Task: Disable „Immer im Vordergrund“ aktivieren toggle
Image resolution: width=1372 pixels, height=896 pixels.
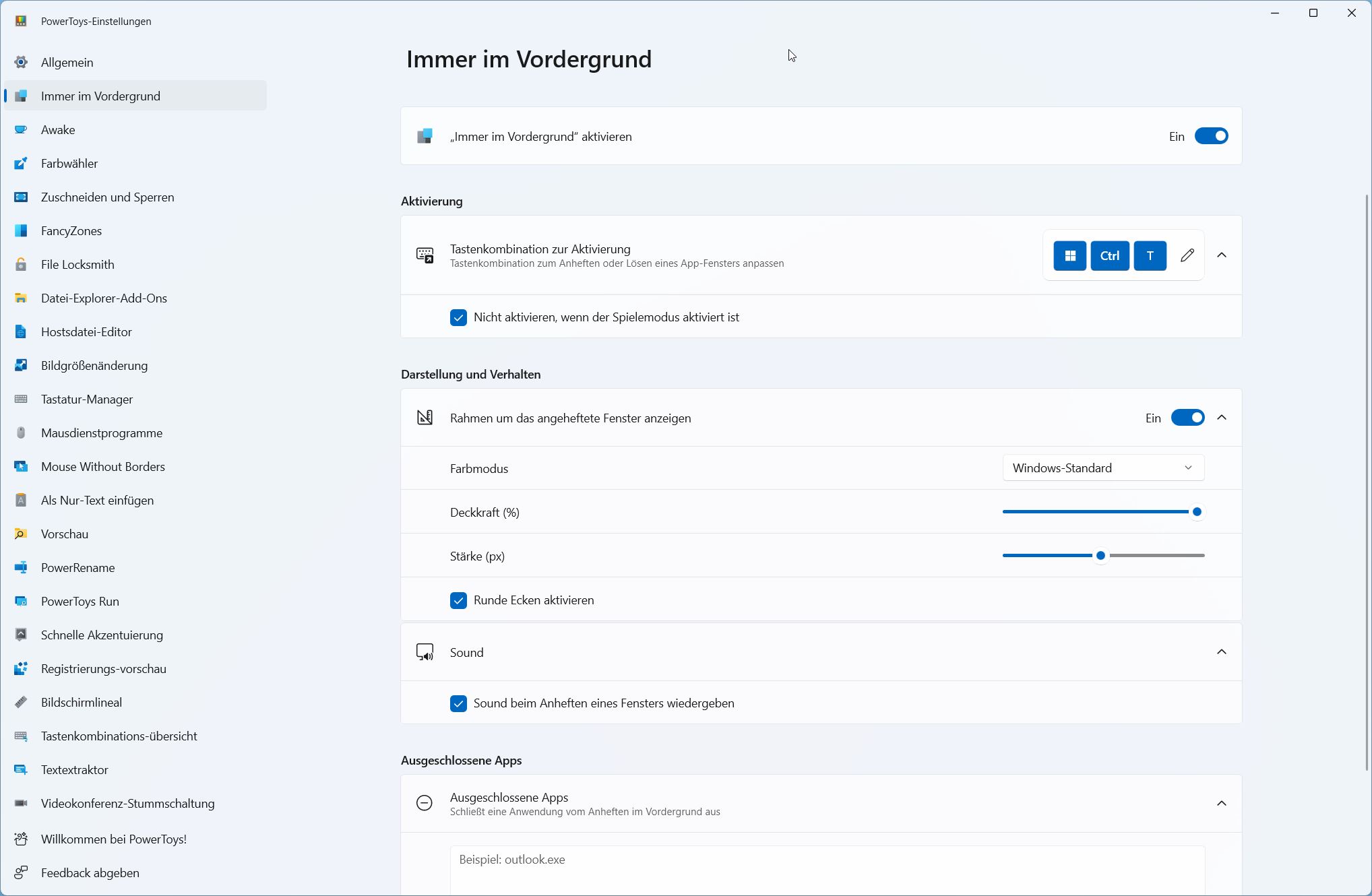Action: point(1211,136)
